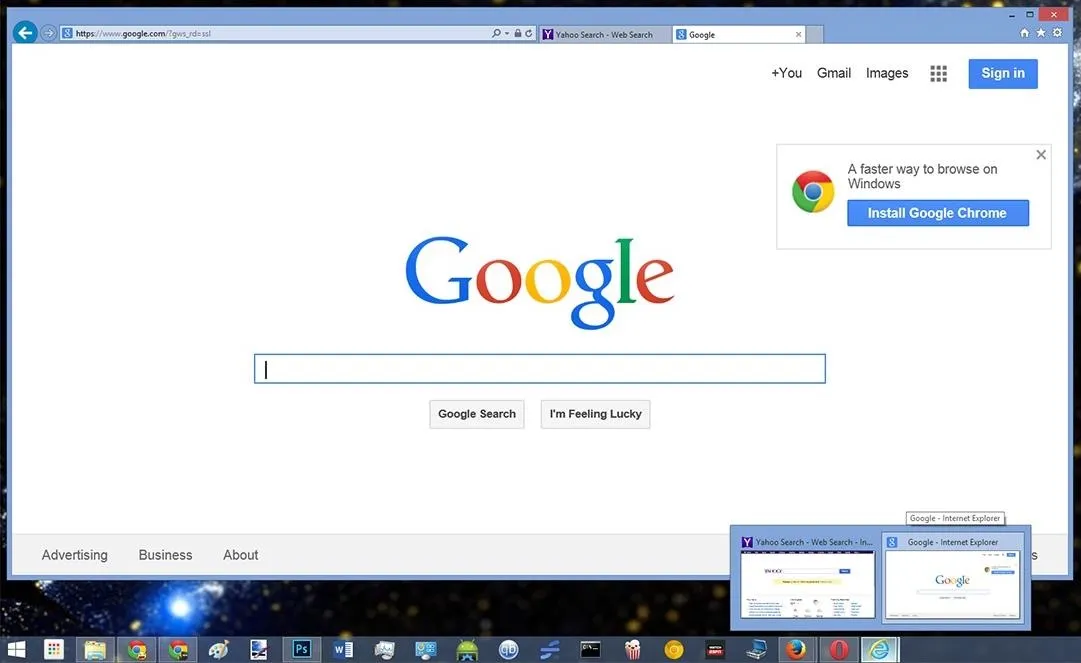Select the Yahoo Search taskbar preview thumbnail
The image size is (1081, 663).
pyautogui.click(x=807, y=578)
